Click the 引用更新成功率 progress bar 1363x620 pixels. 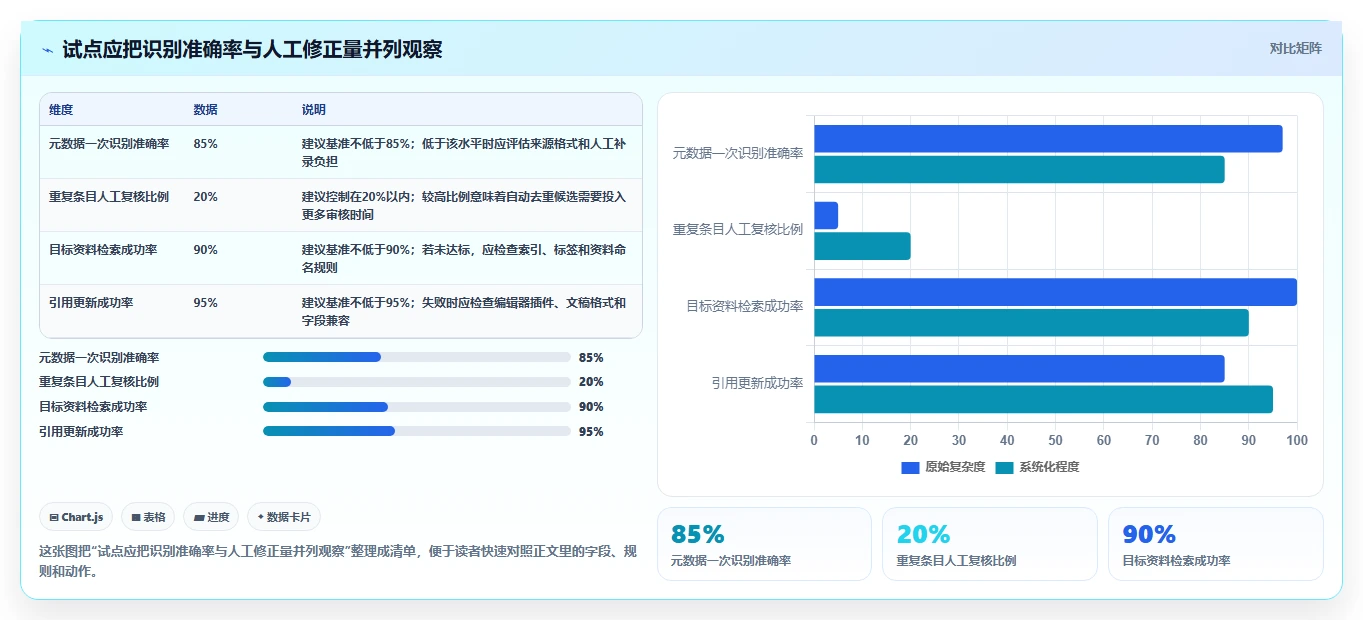(x=416, y=432)
